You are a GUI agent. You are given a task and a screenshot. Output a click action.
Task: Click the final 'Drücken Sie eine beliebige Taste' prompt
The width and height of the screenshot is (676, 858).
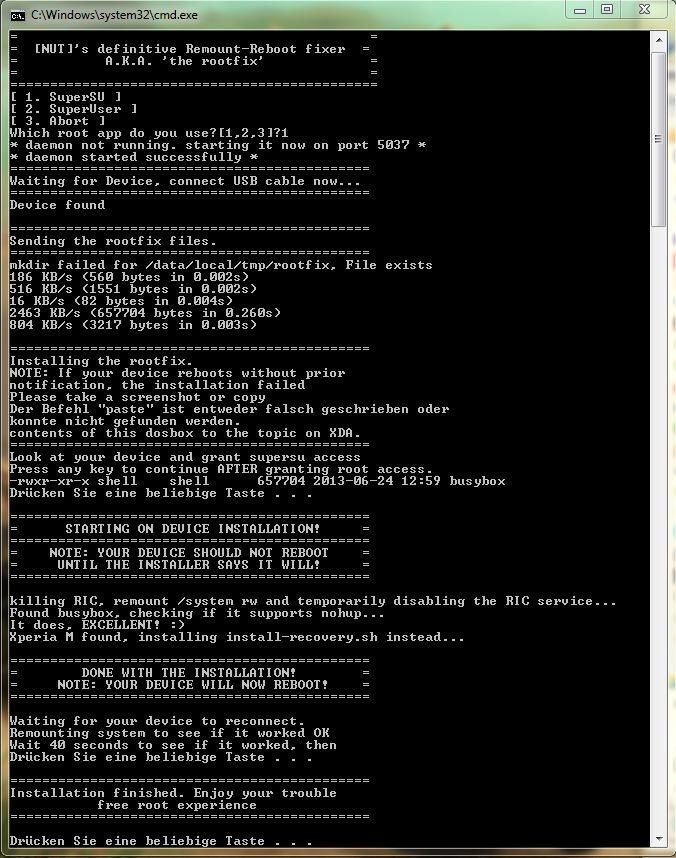(x=161, y=841)
